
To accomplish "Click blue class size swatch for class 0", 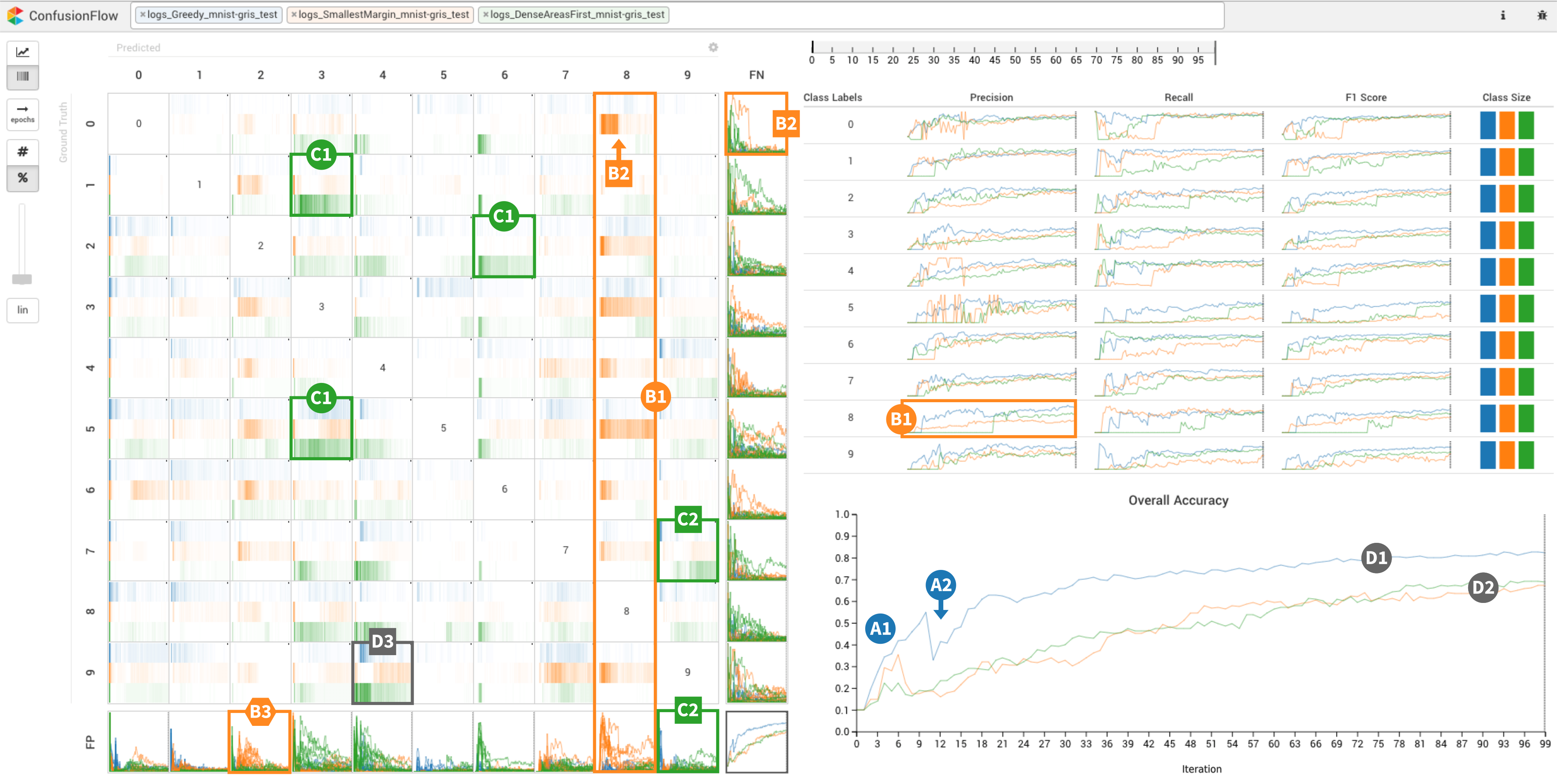I will pyautogui.click(x=1487, y=125).
